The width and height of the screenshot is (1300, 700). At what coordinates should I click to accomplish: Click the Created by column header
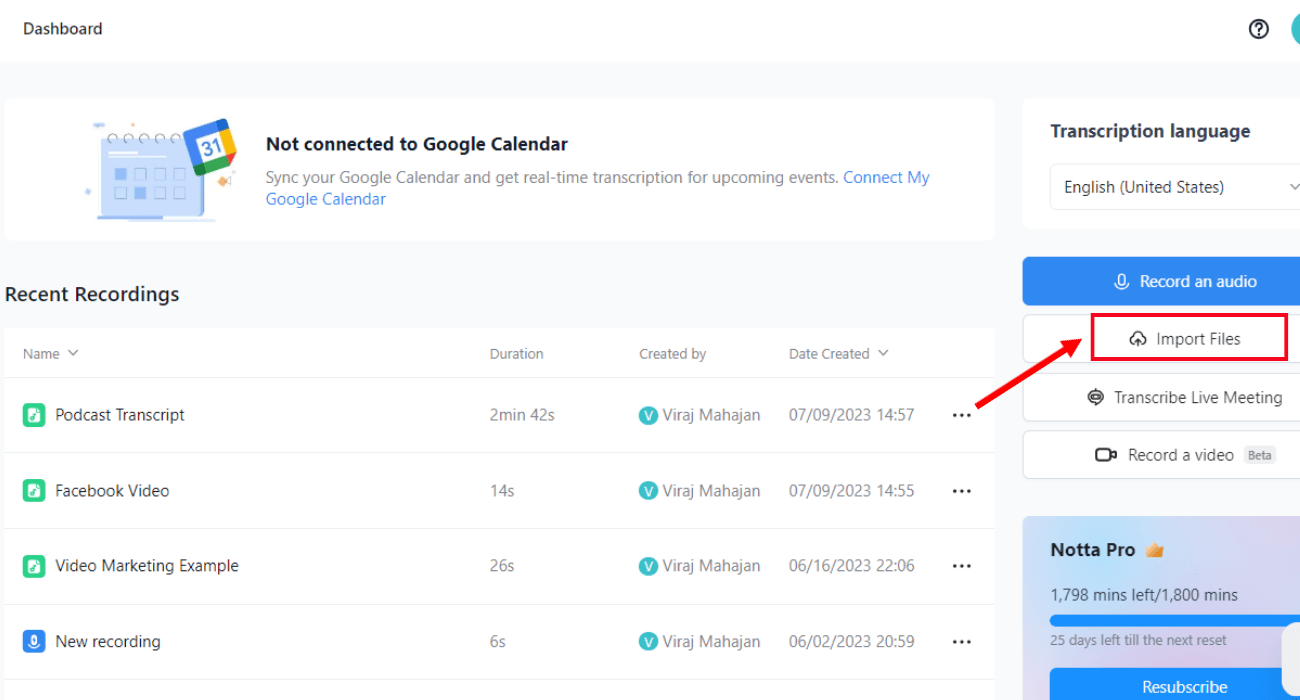[673, 354]
